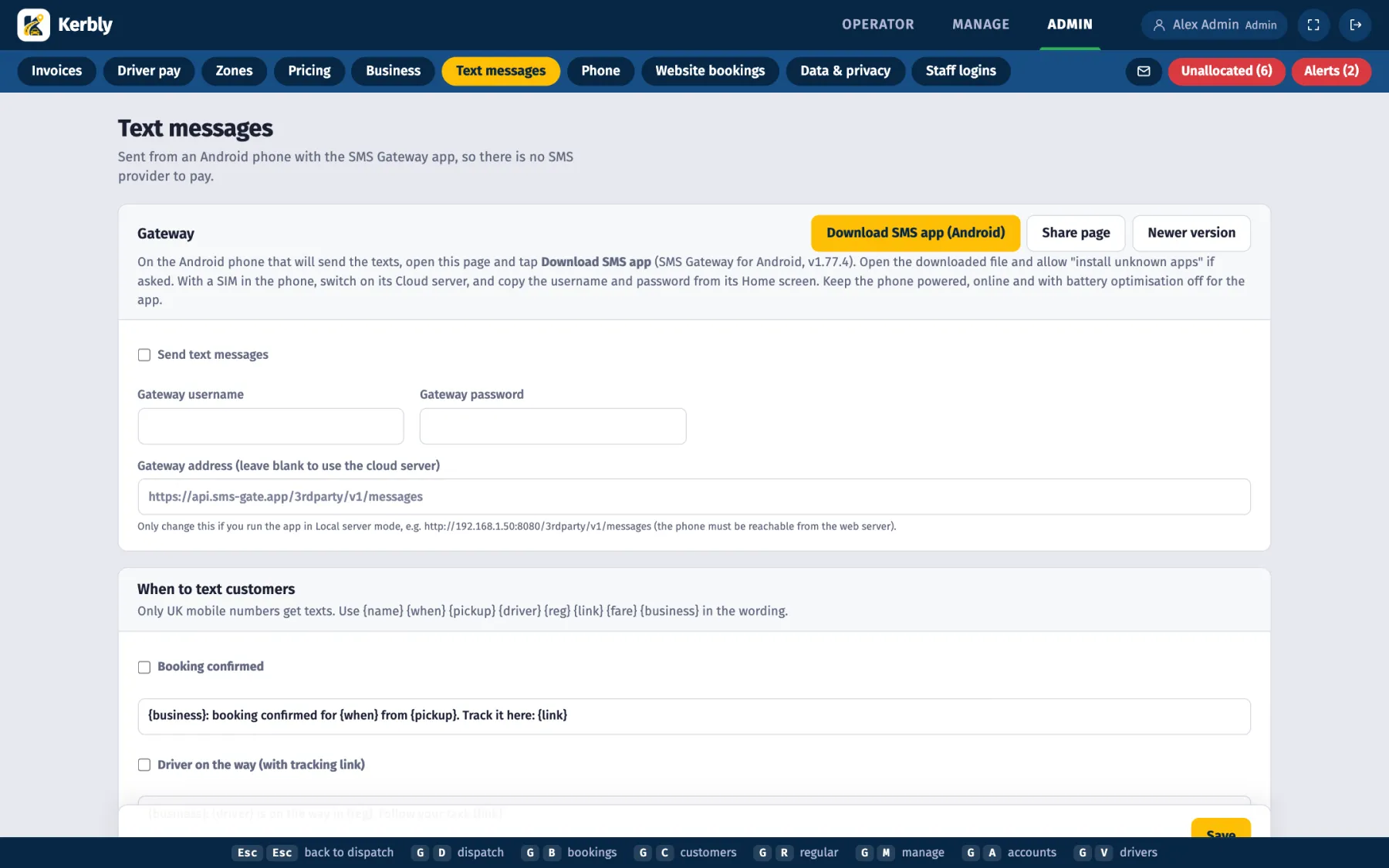The width and height of the screenshot is (1389, 868).
Task: Check Driver on the way option
Action: 144,765
